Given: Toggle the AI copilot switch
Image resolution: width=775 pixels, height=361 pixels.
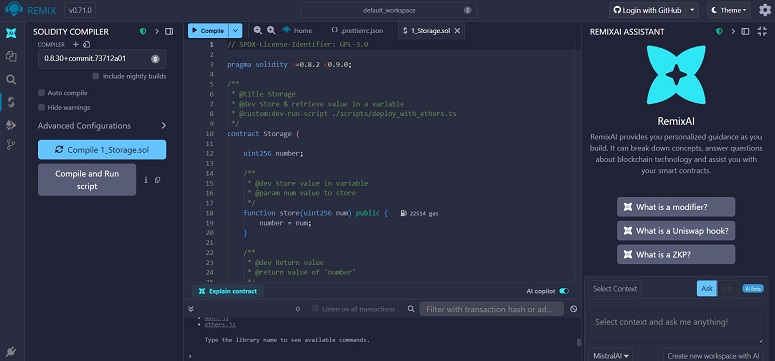Looking at the screenshot, I should tap(564, 291).
